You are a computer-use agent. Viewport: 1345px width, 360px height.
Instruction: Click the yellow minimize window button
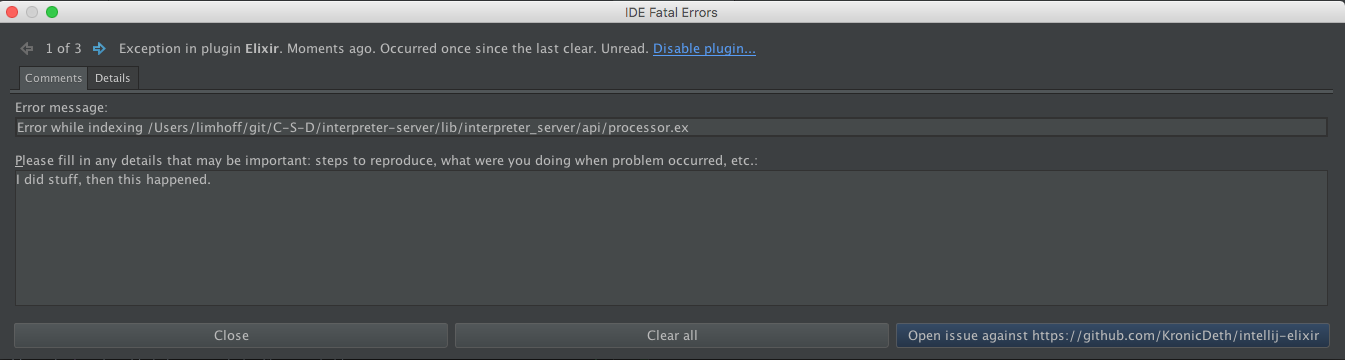click(x=33, y=12)
